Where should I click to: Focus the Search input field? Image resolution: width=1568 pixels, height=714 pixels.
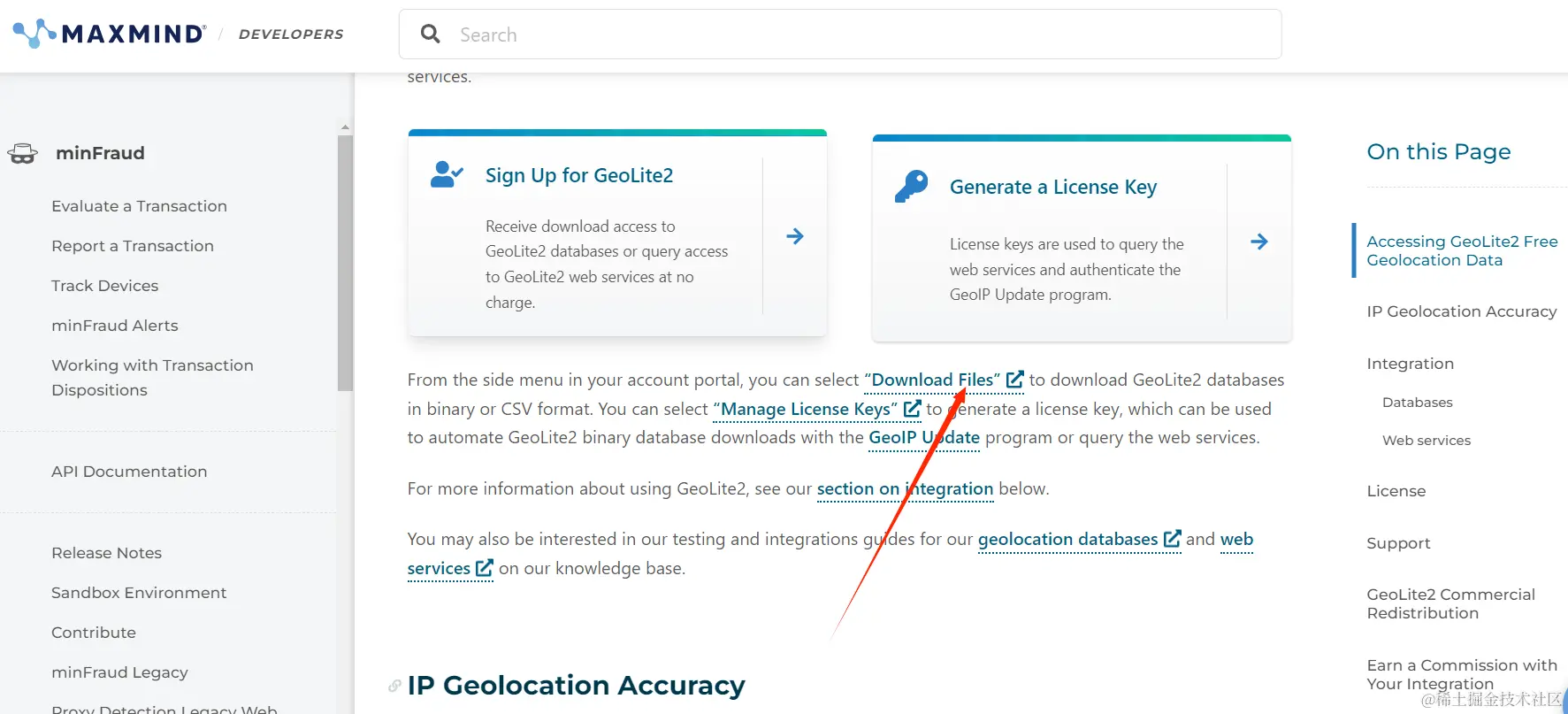point(840,35)
